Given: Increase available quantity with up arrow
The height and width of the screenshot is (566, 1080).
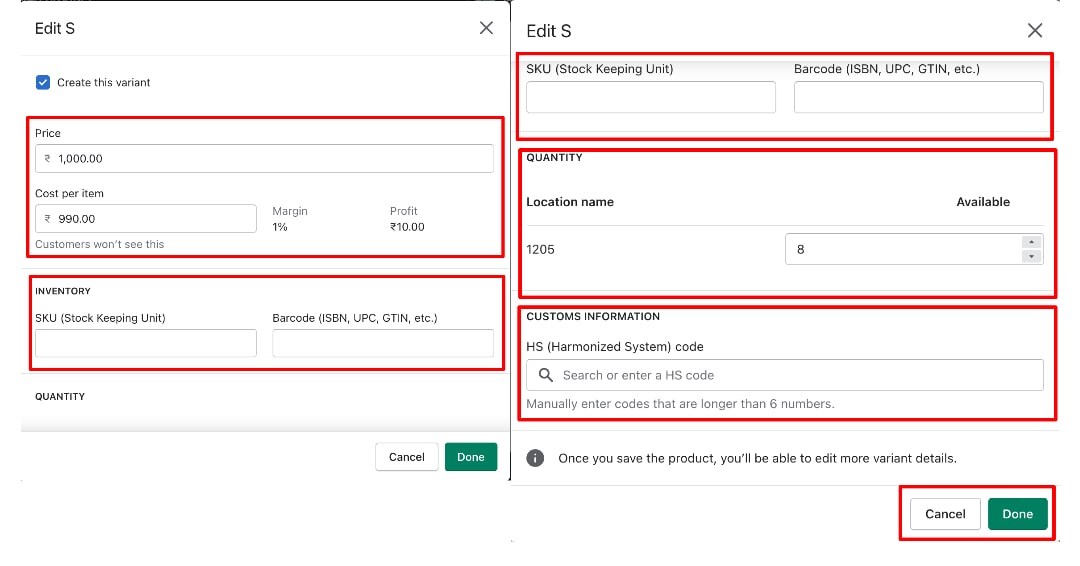Looking at the screenshot, I should [1031, 242].
